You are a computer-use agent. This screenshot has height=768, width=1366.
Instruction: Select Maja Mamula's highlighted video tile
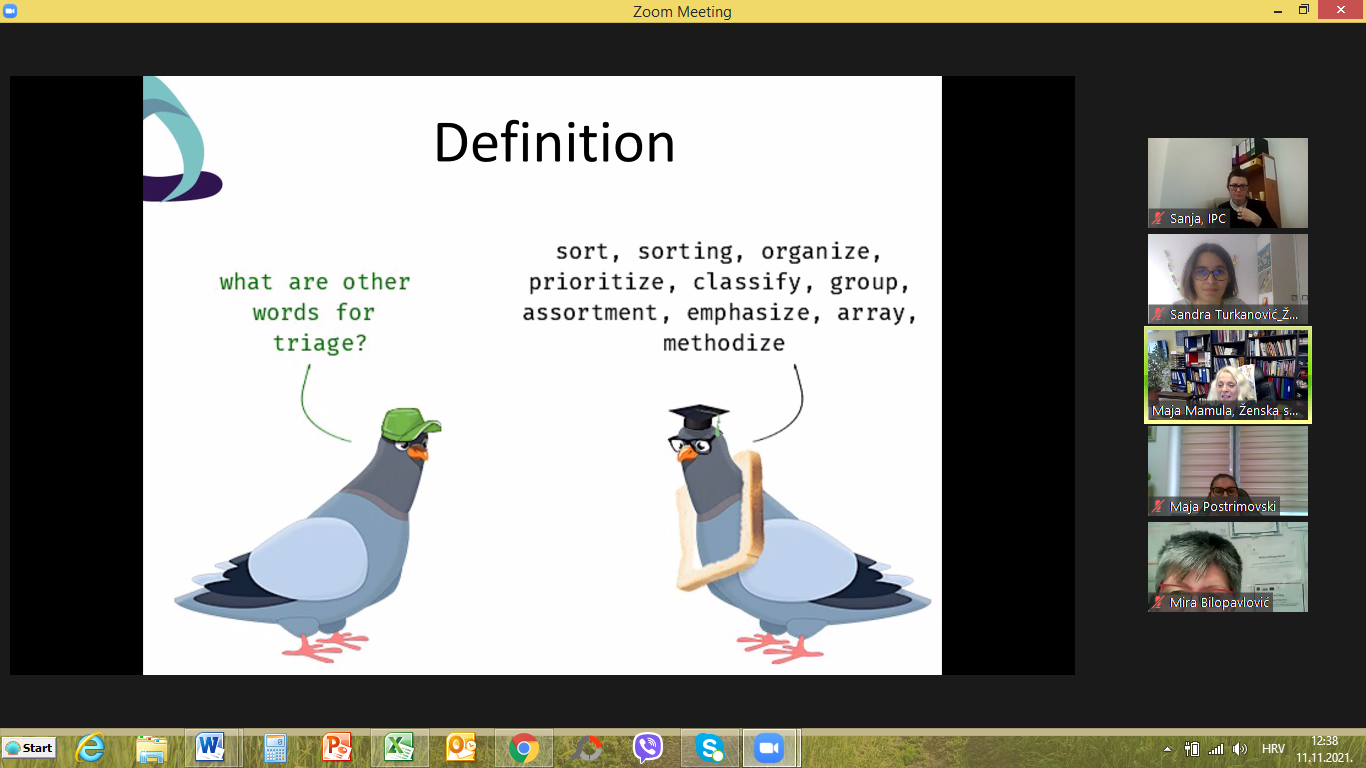tap(1227, 375)
